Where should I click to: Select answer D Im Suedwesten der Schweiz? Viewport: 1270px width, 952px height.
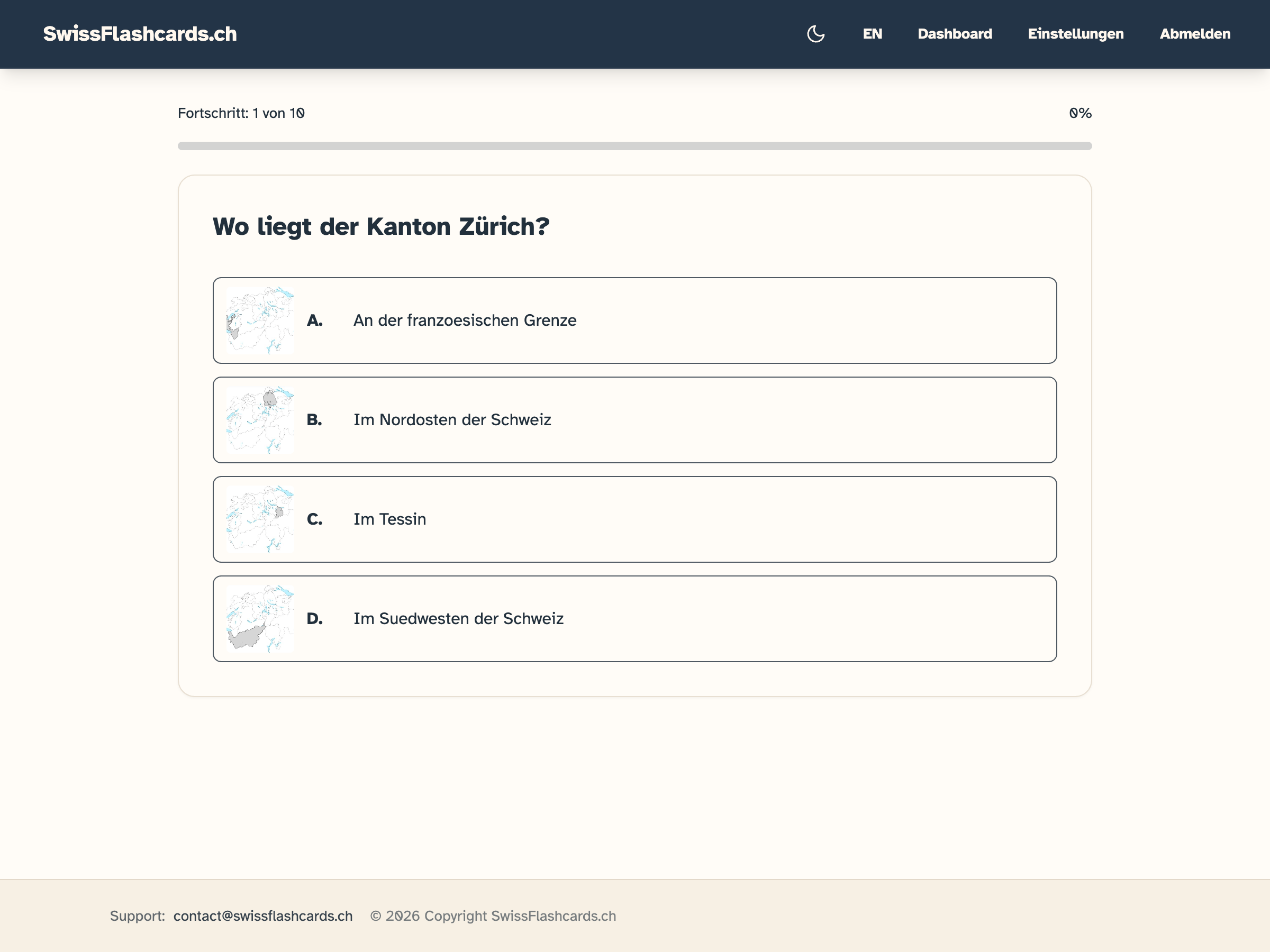click(634, 619)
